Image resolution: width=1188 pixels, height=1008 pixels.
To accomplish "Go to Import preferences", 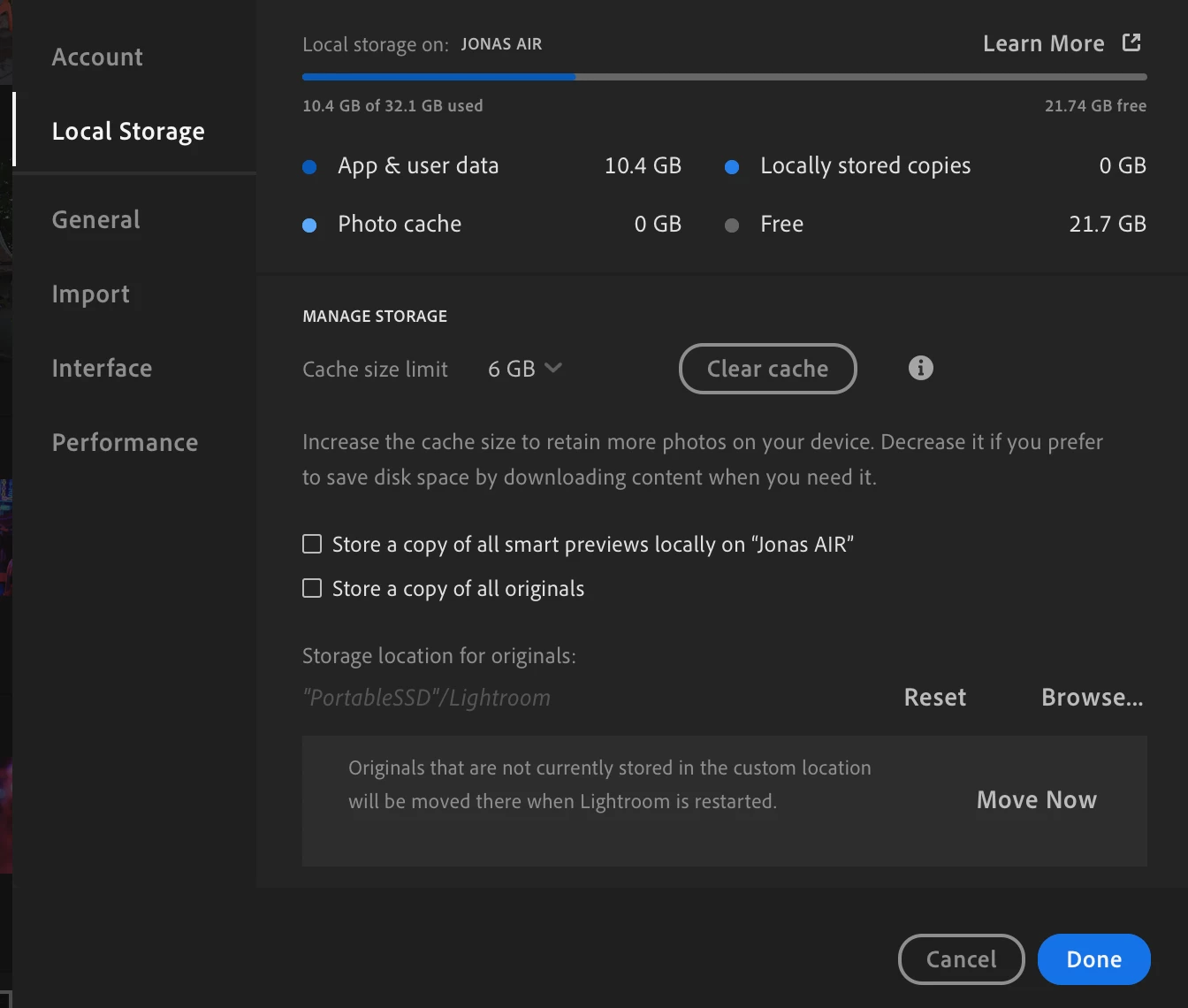I will pos(91,294).
